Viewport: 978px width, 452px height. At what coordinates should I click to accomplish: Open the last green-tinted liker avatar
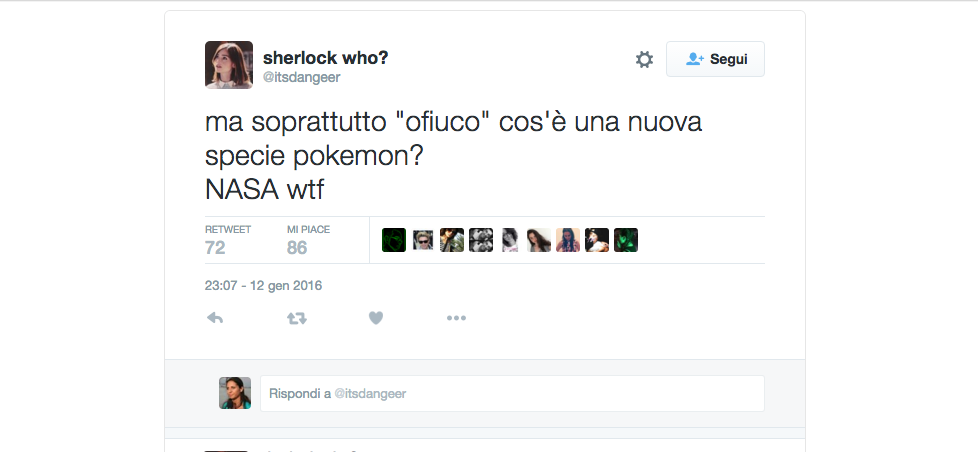626,240
